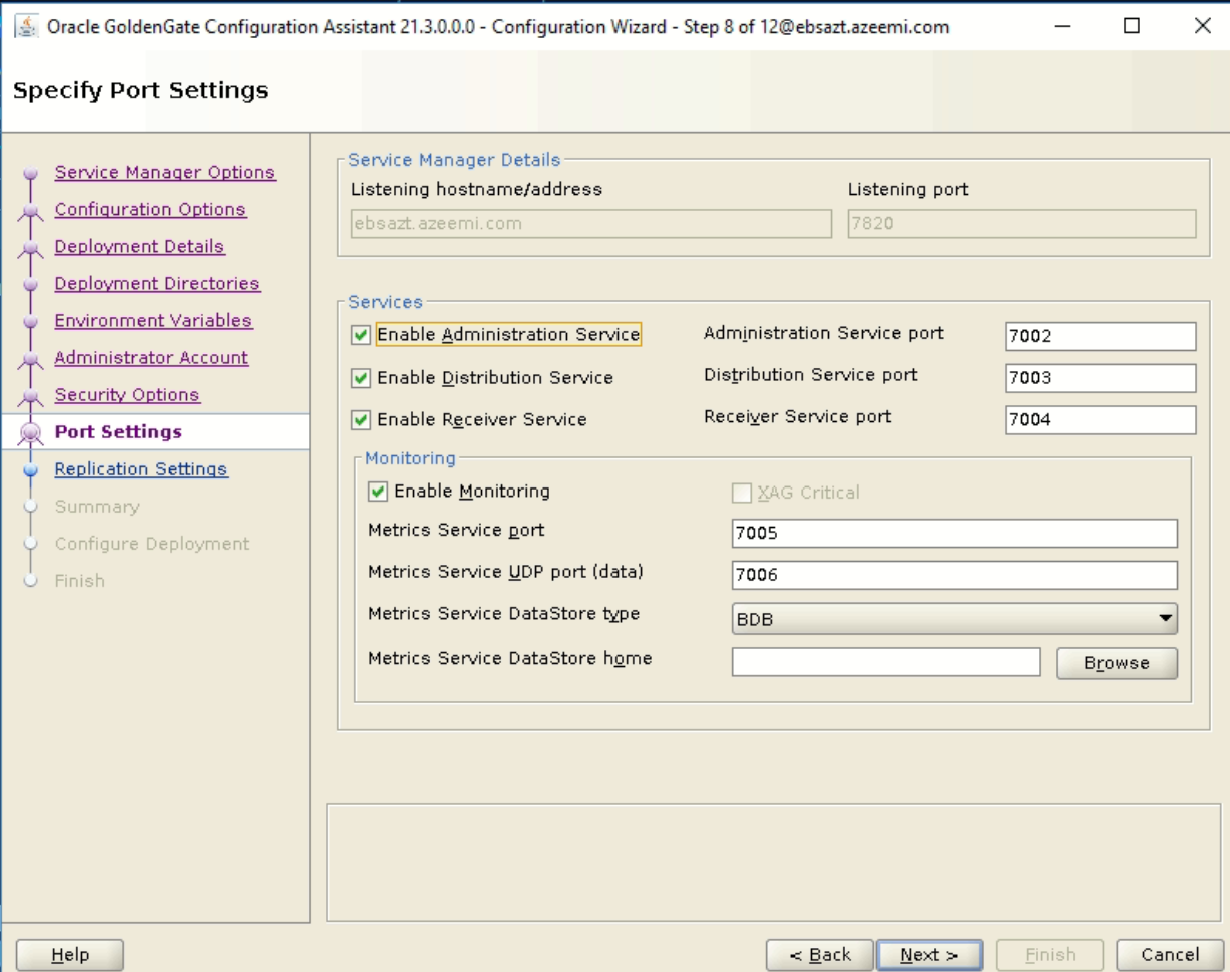1230x972 pixels.
Task: Click the Metrics Service UDP port label
Action: click(x=504, y=572)
